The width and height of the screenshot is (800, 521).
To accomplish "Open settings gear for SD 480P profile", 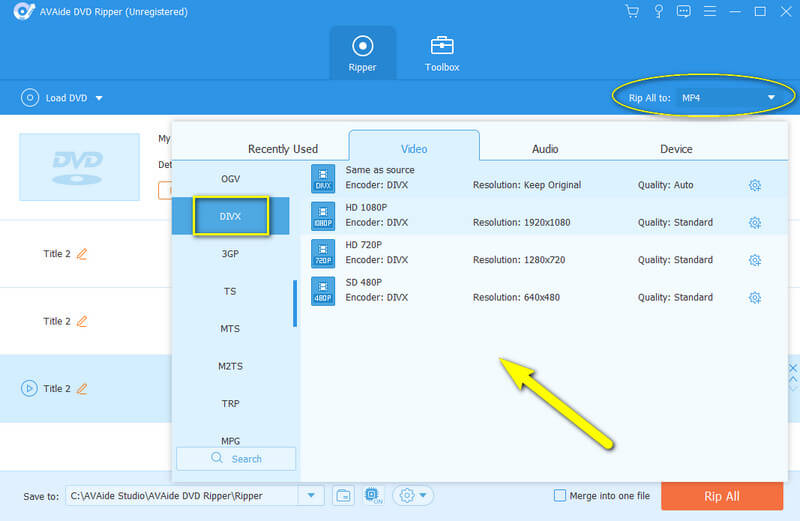I will click(x=755, y=297).
